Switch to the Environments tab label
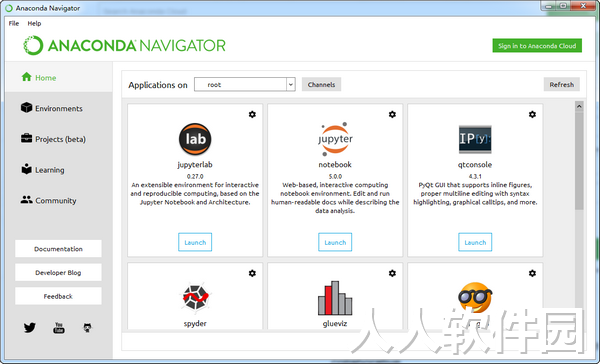 tap(59, 109)
